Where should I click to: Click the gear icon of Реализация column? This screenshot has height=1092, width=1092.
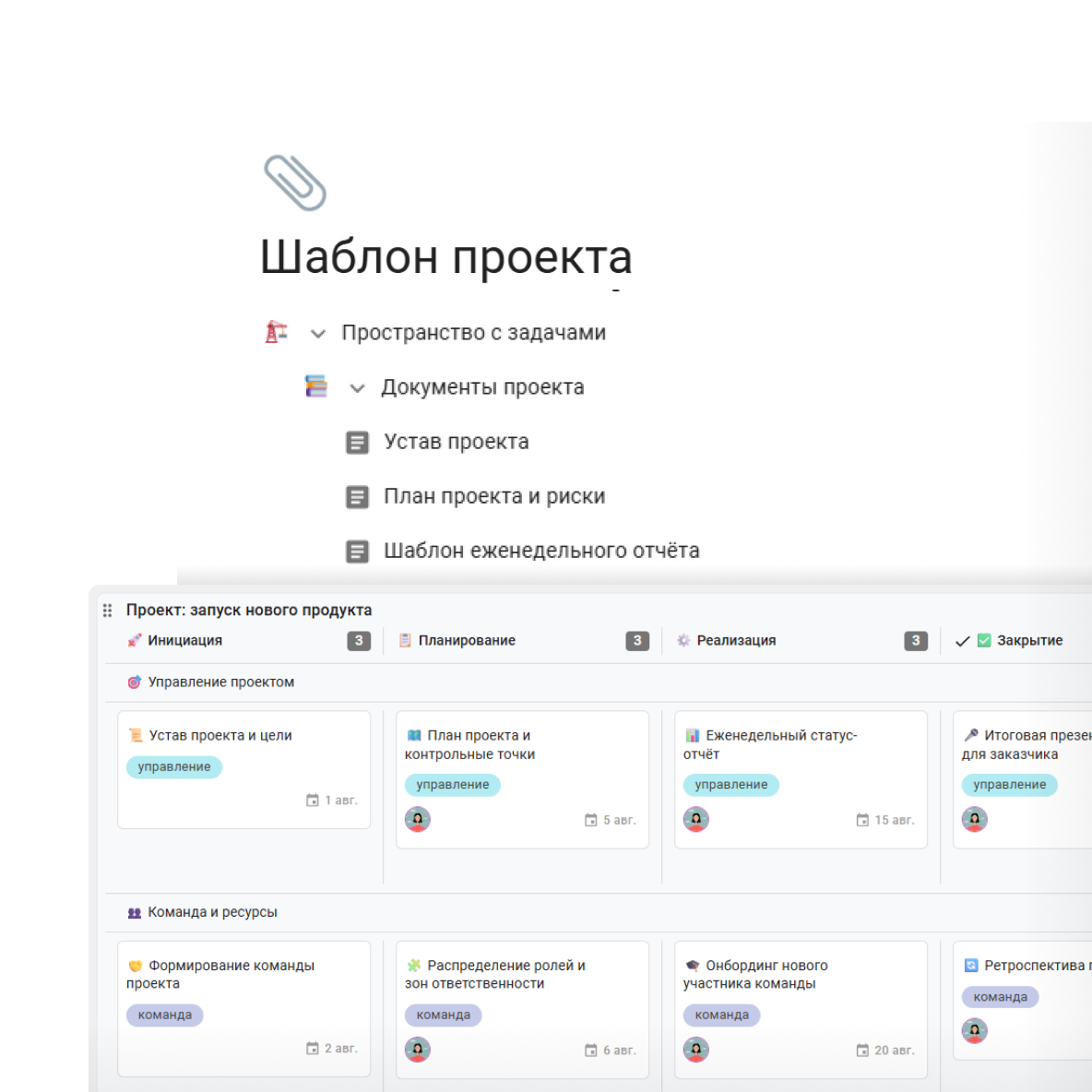click(683, 641)
